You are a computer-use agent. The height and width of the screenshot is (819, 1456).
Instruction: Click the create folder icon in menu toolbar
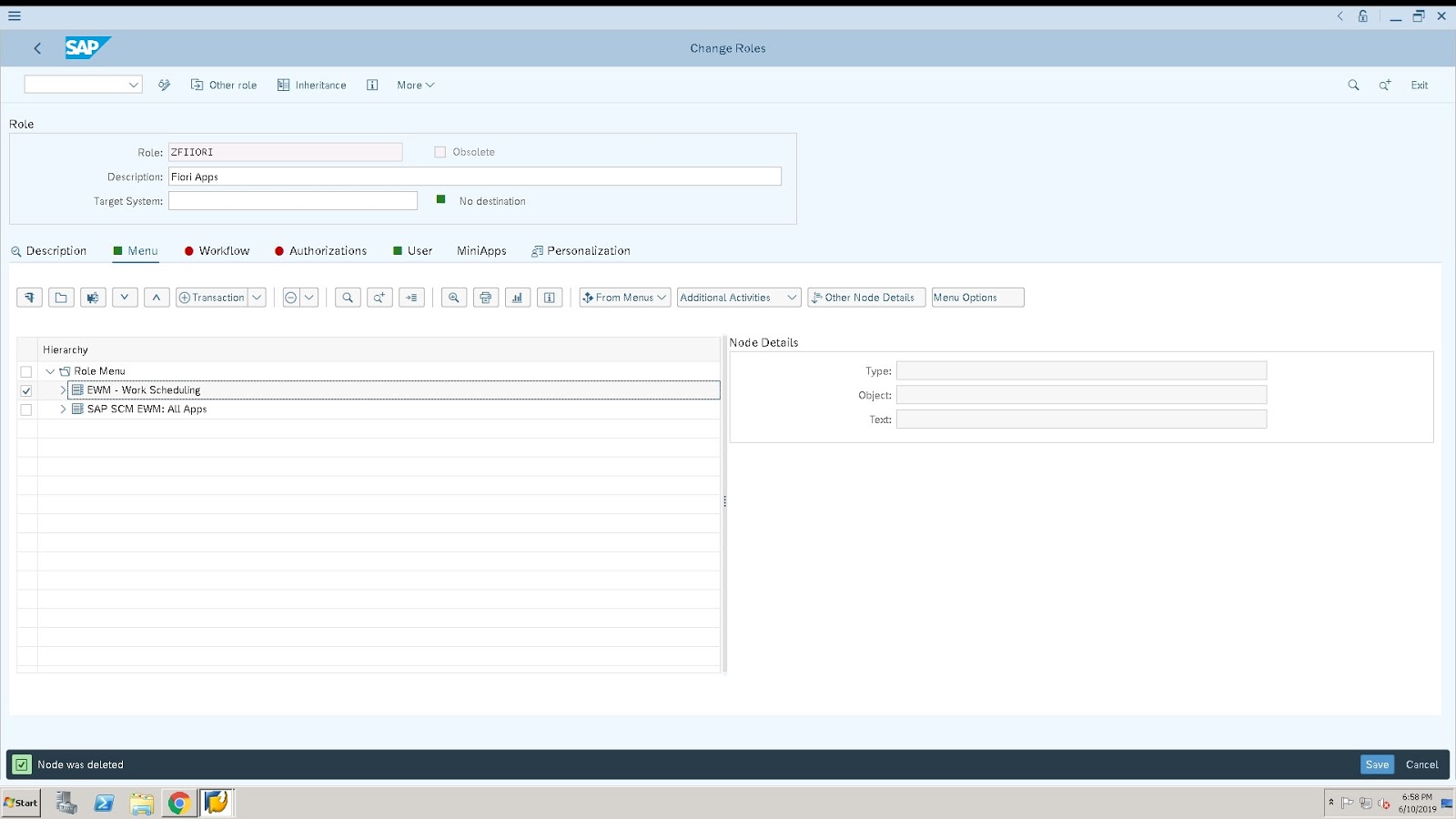point(61,298)
